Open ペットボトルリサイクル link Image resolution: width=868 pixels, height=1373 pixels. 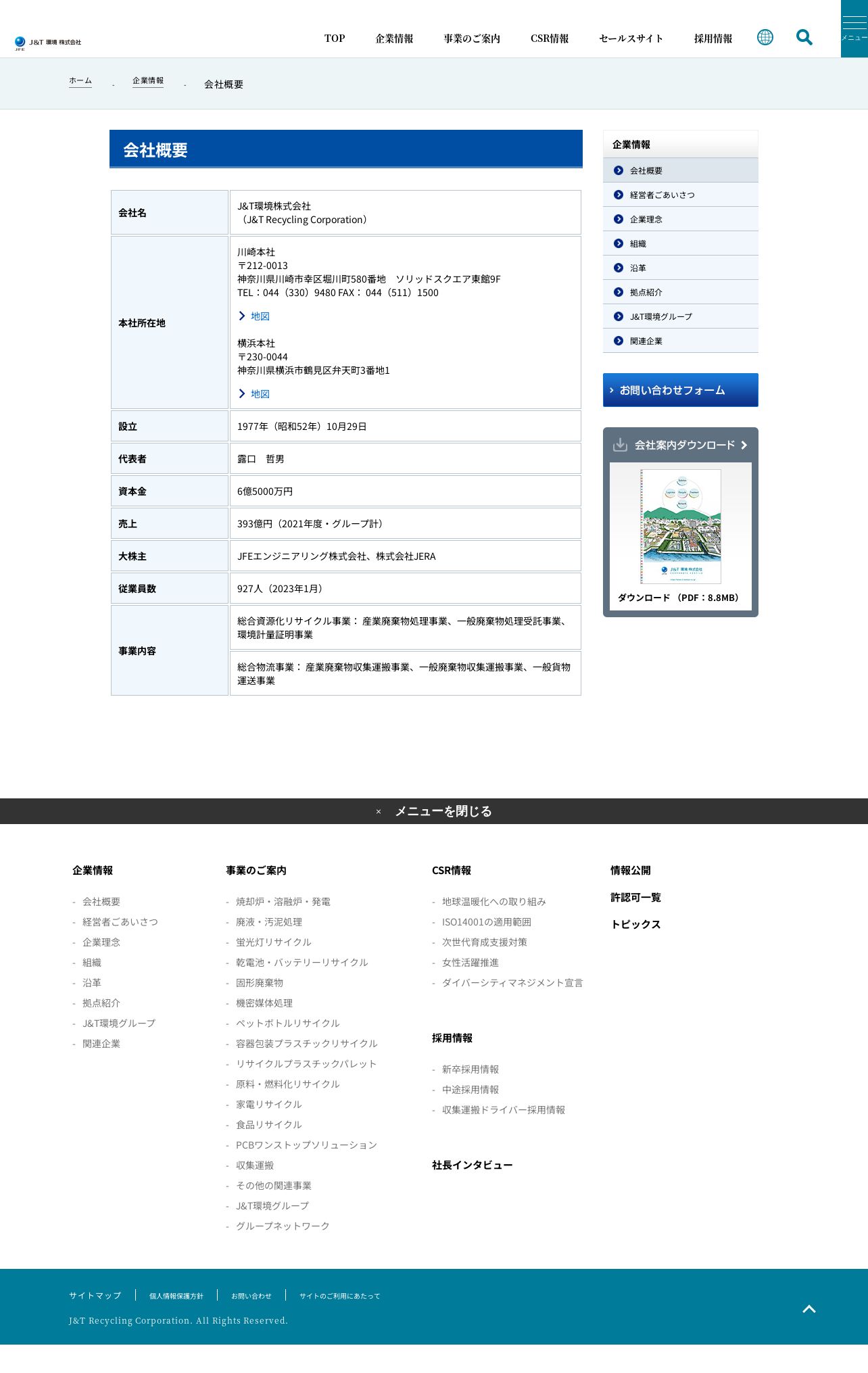(x=288, y=1023)
